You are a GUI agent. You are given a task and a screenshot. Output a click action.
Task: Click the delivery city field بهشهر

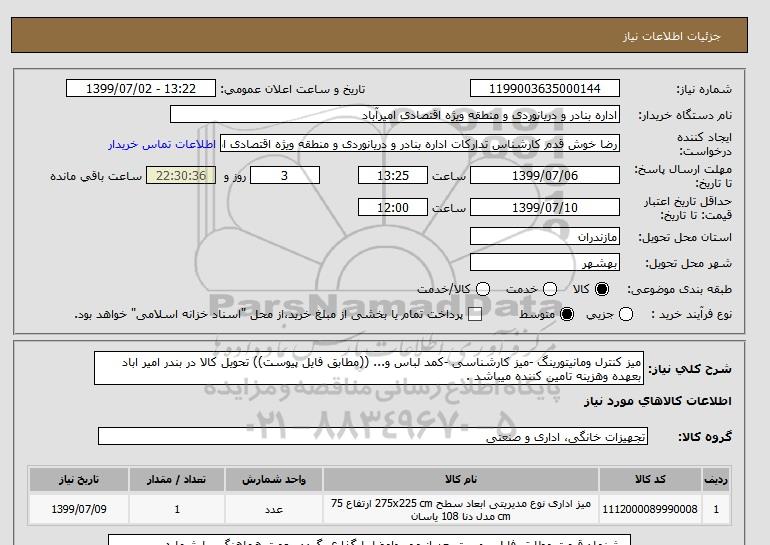pos(545,263)
